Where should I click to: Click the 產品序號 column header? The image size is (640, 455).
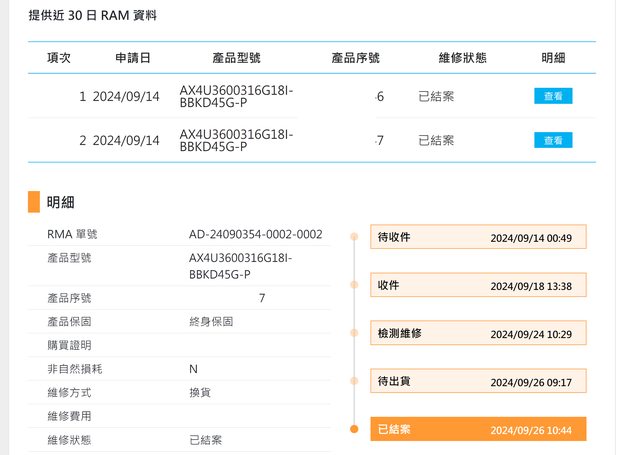click(x=355, y=58)
